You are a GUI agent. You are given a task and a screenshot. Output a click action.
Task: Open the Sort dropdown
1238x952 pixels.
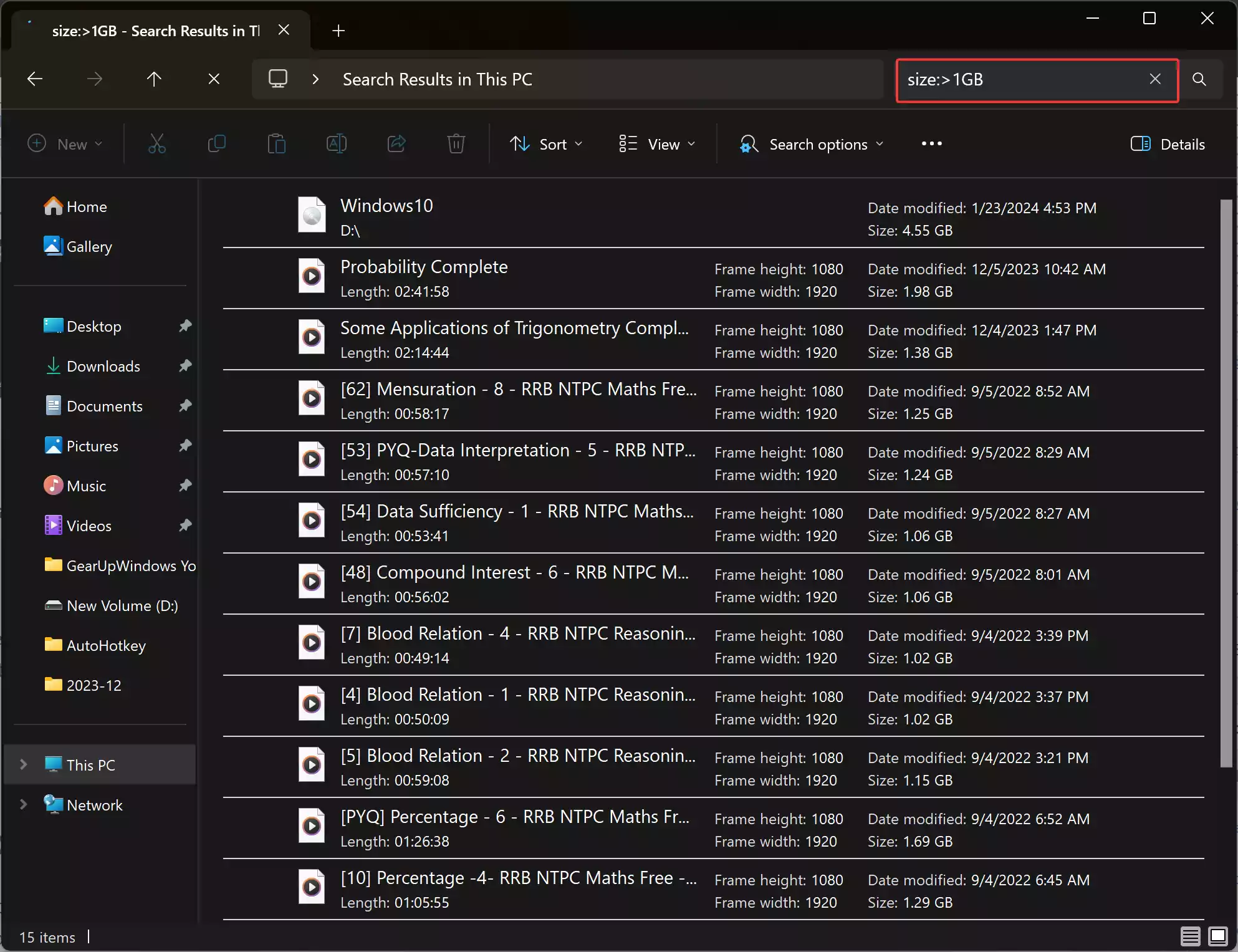pos(546,144)
